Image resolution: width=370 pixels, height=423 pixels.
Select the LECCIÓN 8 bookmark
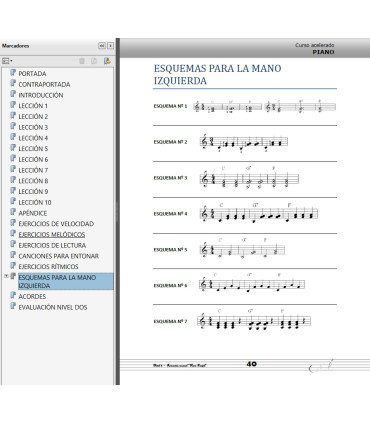coord(33,181)
